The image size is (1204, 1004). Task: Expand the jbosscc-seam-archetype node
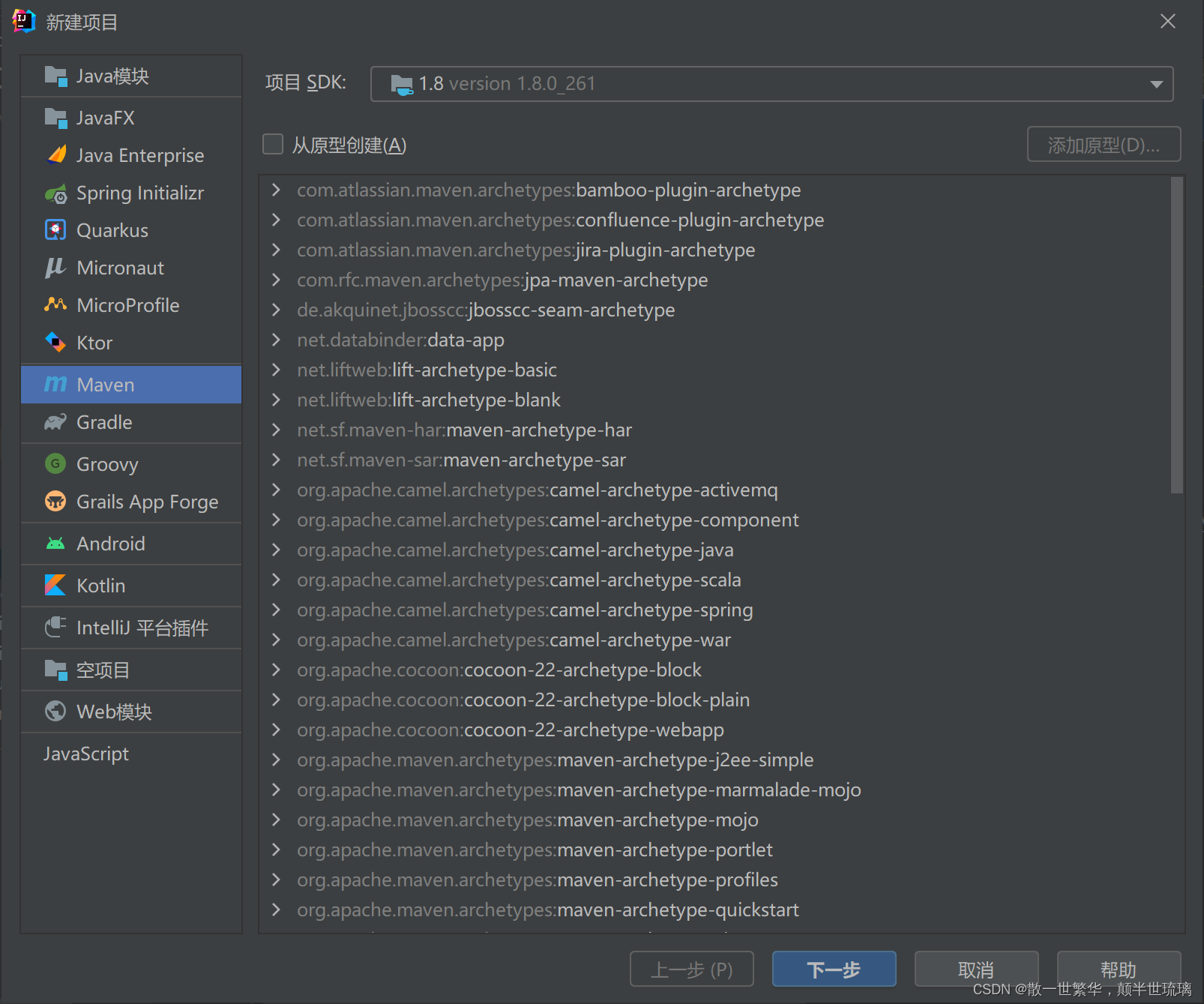click(276, 310)
